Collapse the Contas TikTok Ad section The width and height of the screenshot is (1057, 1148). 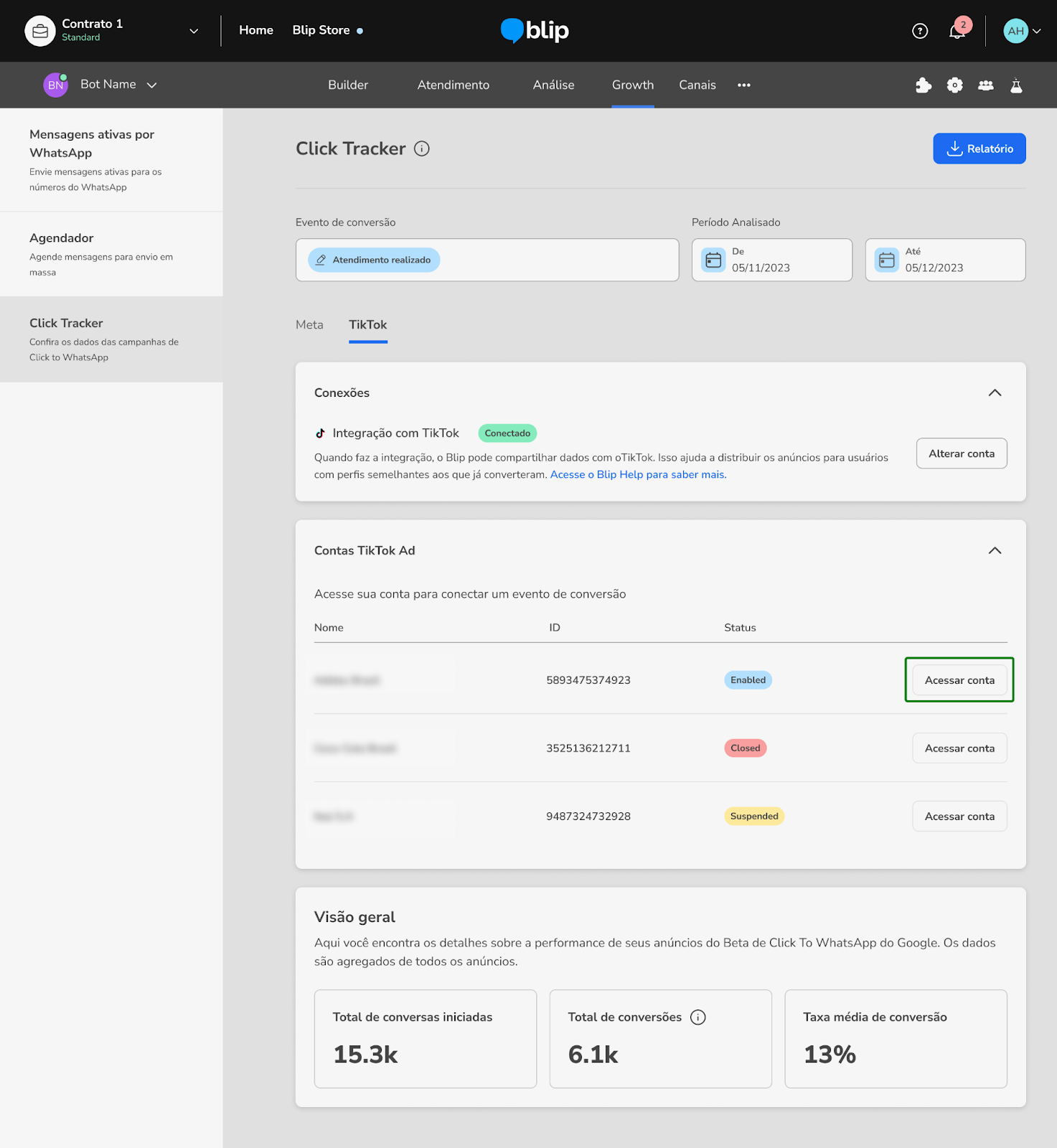pyautogui.click(x=995, y=551)
